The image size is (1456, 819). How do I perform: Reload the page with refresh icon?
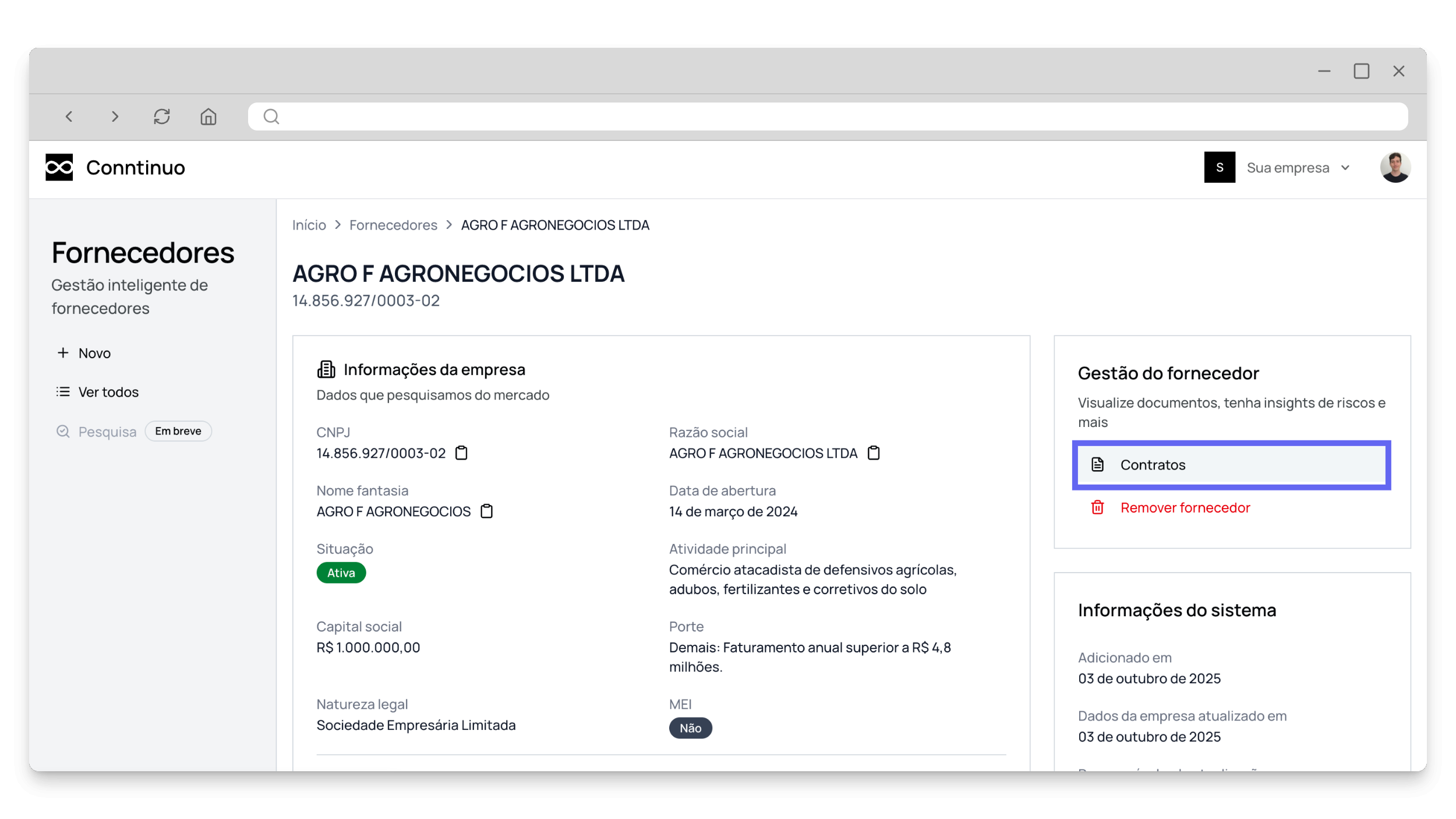point(161,117)
